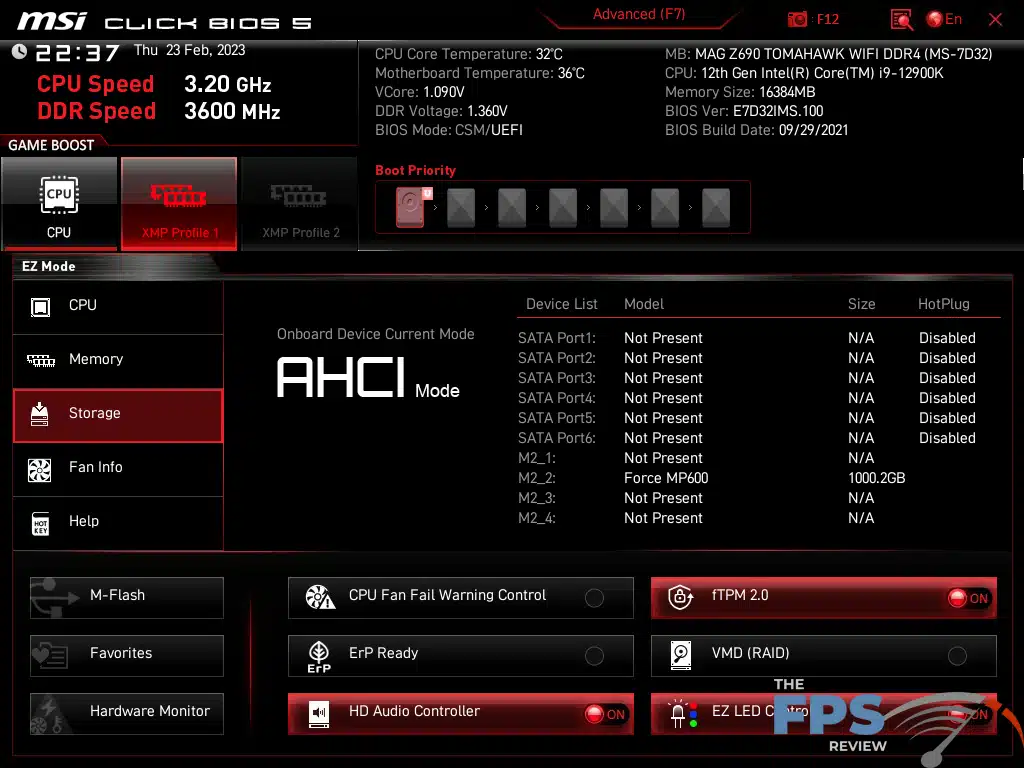Select the Storage tab in sidebar

(x=118, y=414)
